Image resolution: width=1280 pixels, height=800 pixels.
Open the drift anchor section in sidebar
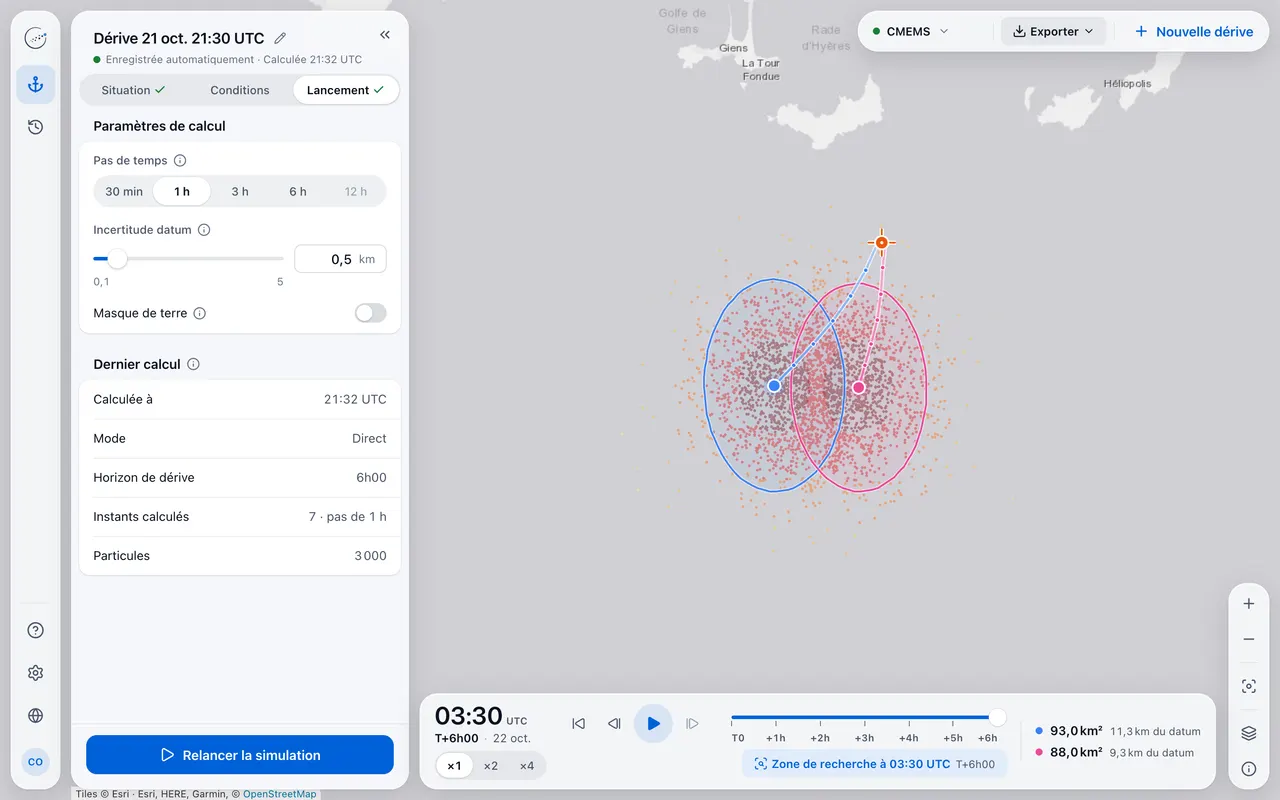[x=35, y=85]
